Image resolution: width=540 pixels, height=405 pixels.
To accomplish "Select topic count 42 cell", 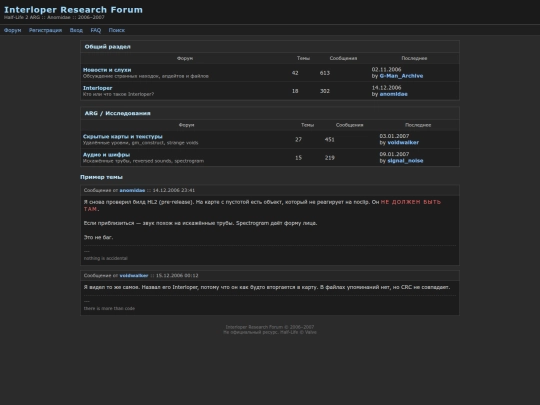I will tap(295, 73).
